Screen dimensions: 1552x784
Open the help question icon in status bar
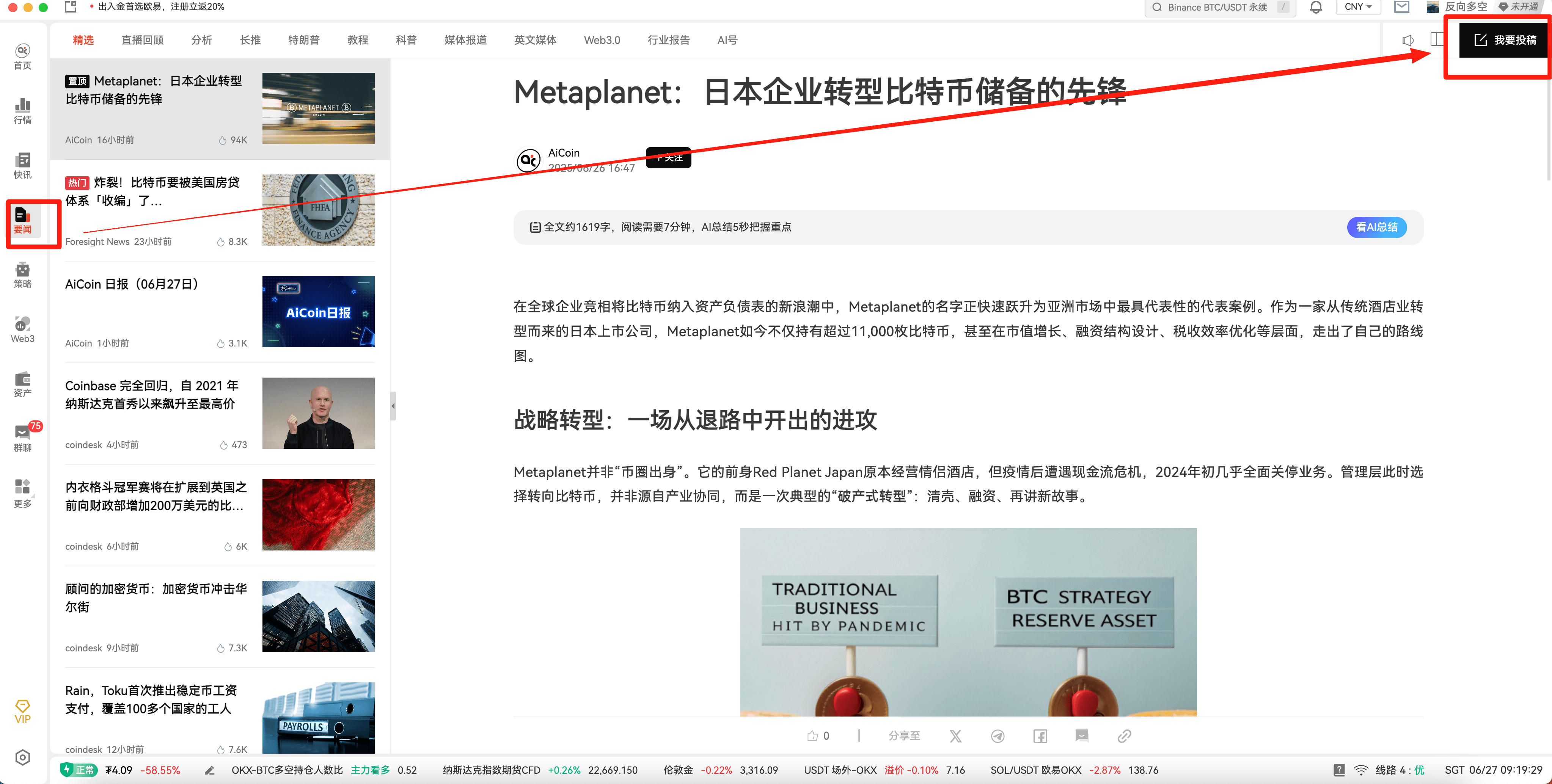[1339, 770]
